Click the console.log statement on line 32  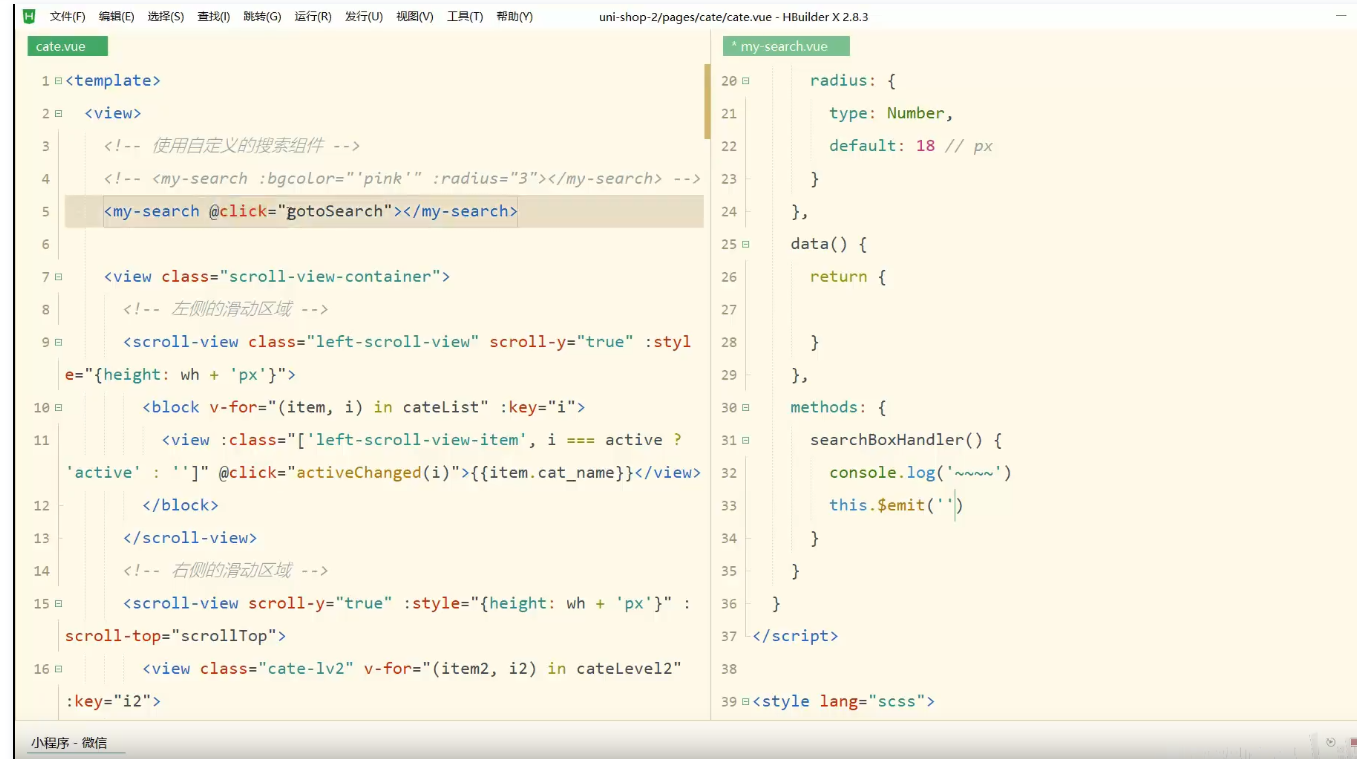[921, 473]
